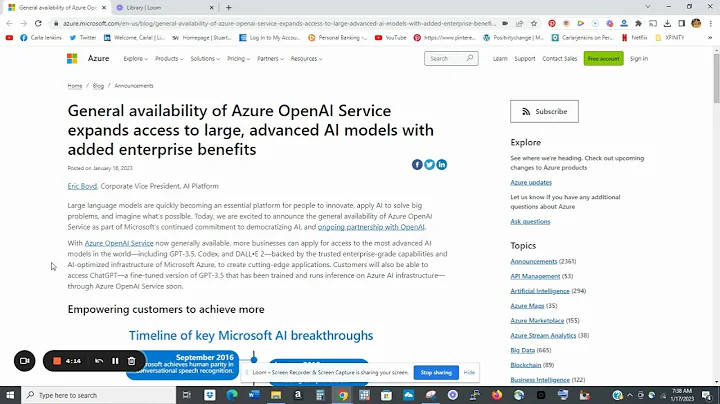
Task: Click the share page icon in the address bar
Action: click(x=519, y=23)
